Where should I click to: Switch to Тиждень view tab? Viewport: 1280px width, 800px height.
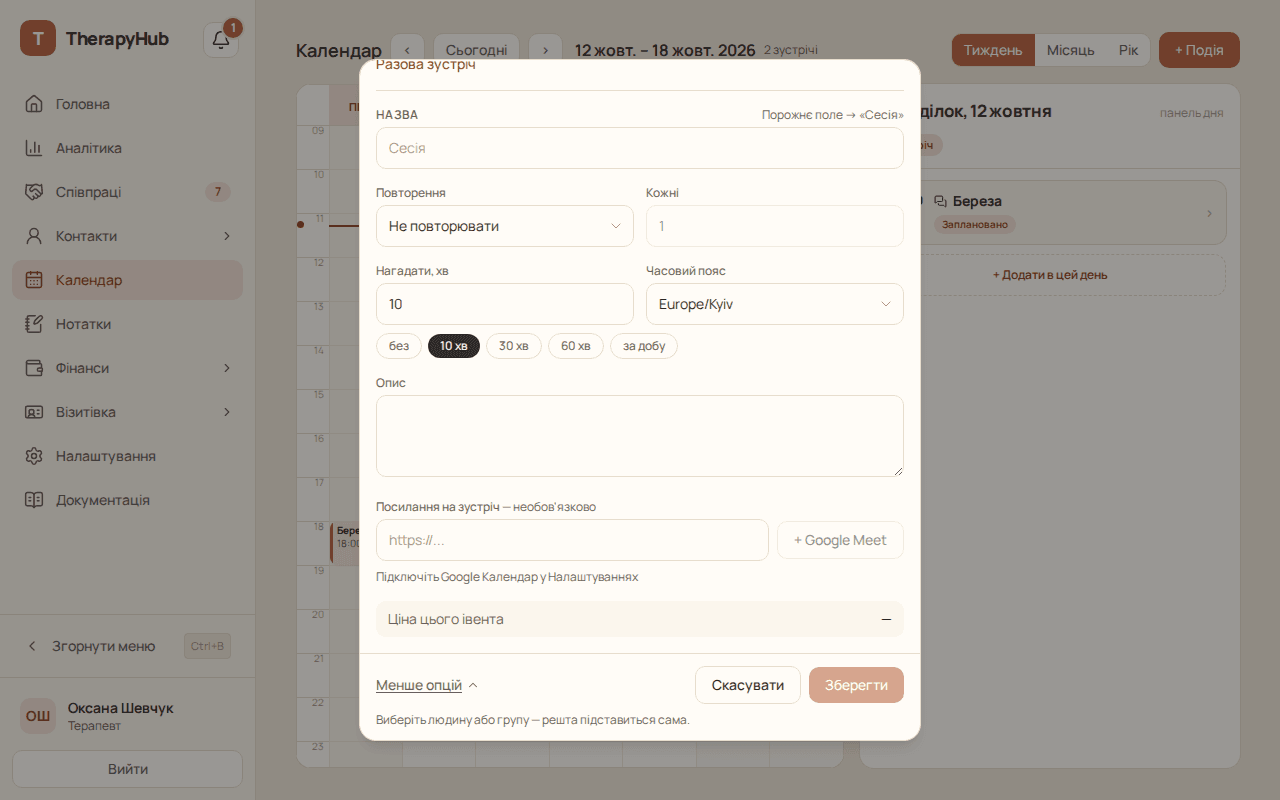click(x=993, y=50)
